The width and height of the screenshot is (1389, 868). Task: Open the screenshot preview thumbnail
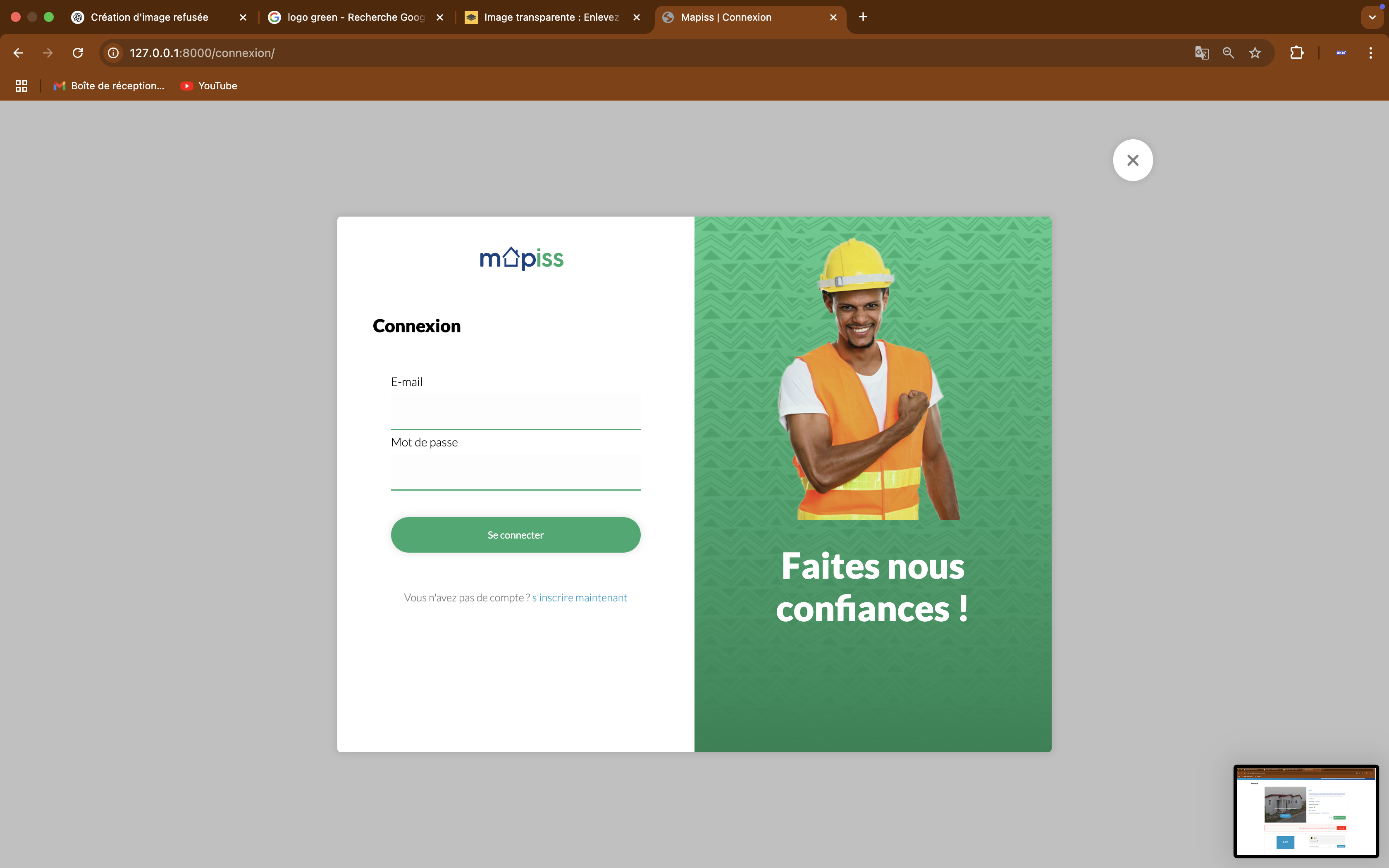pos(1306,811)
